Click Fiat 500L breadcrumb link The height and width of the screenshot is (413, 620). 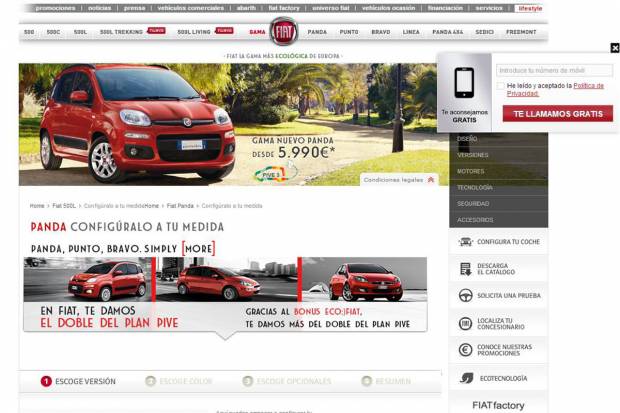pyautogui.click(x=64, y=206)
